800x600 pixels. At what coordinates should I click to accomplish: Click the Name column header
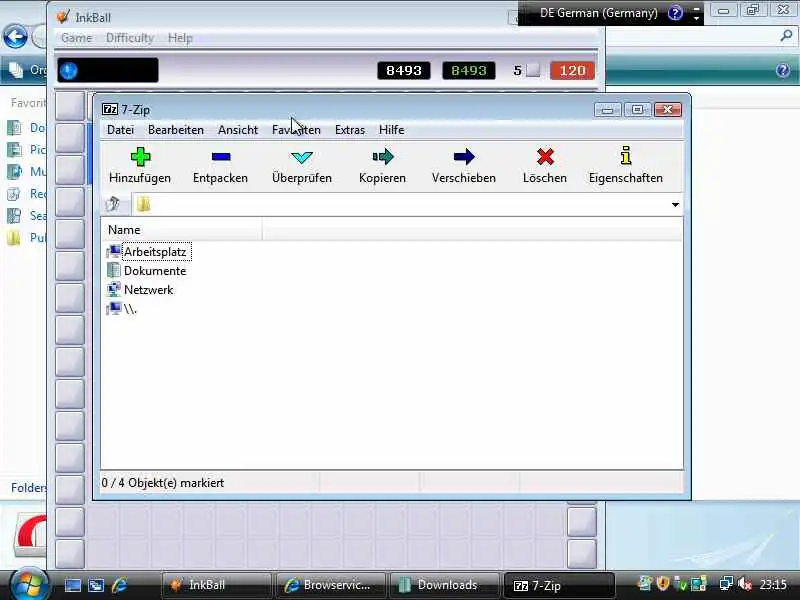pos(181,230)
